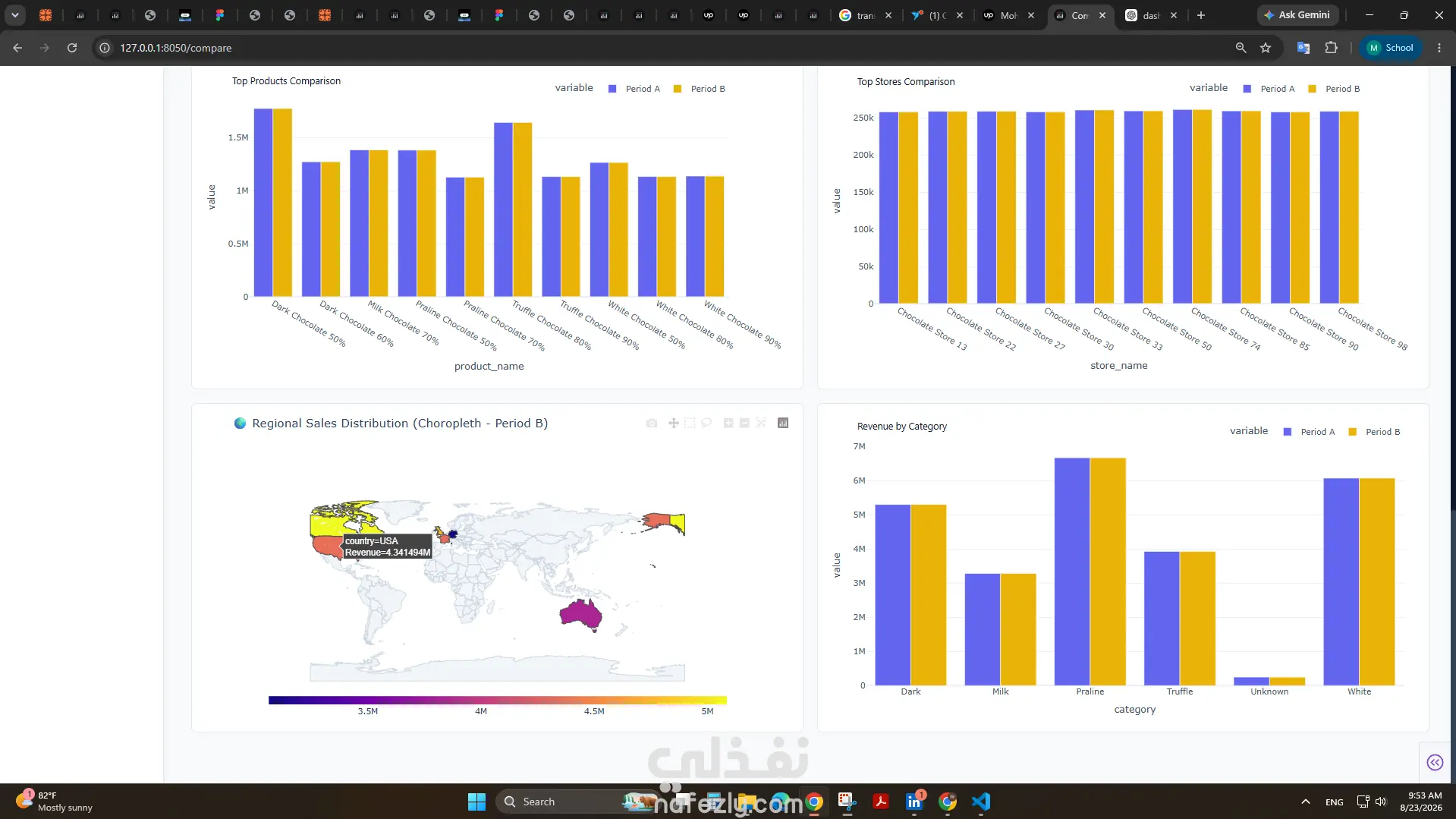Open the Plotly logo modebar button
Screen dimensions: 1456x819
pos(783,423)
